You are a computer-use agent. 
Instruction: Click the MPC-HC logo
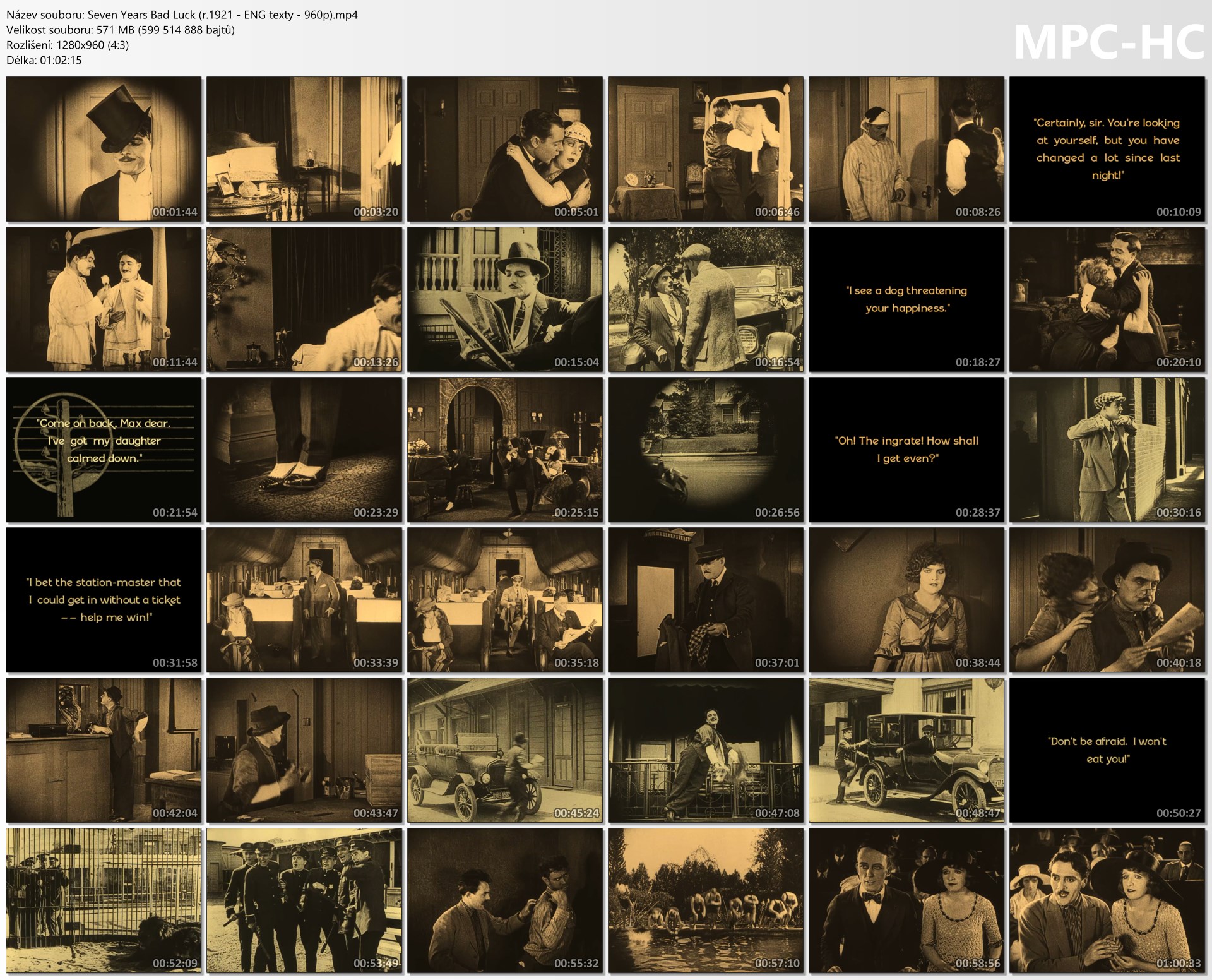click(1108, 43)
